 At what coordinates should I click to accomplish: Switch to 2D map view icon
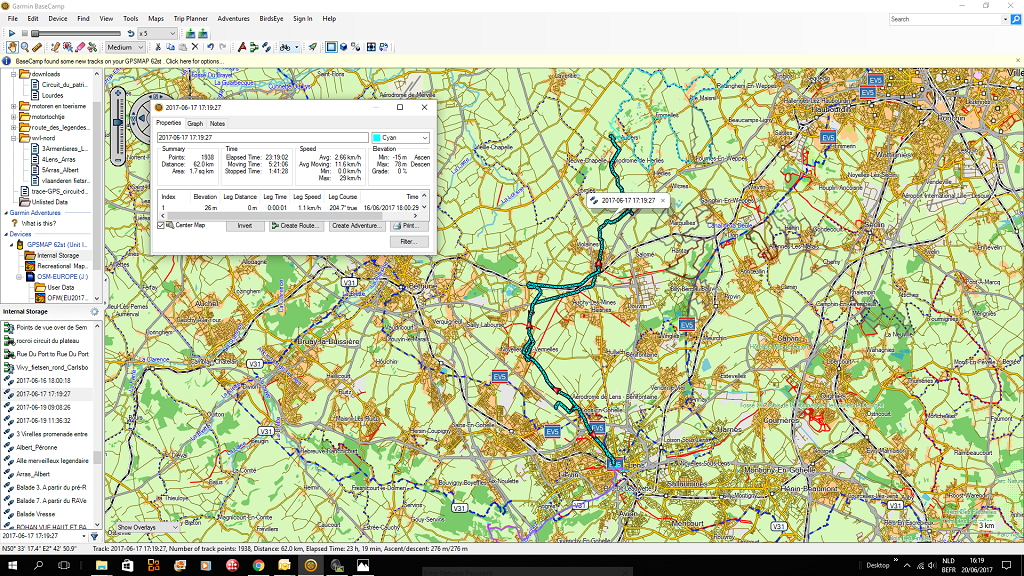point(331,47)
